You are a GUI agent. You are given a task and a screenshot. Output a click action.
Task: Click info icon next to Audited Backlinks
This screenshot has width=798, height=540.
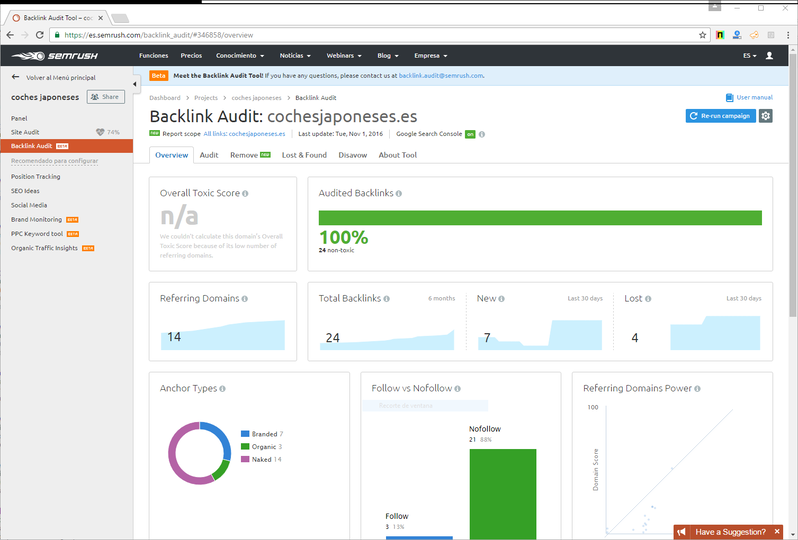(x=398, y=193)
